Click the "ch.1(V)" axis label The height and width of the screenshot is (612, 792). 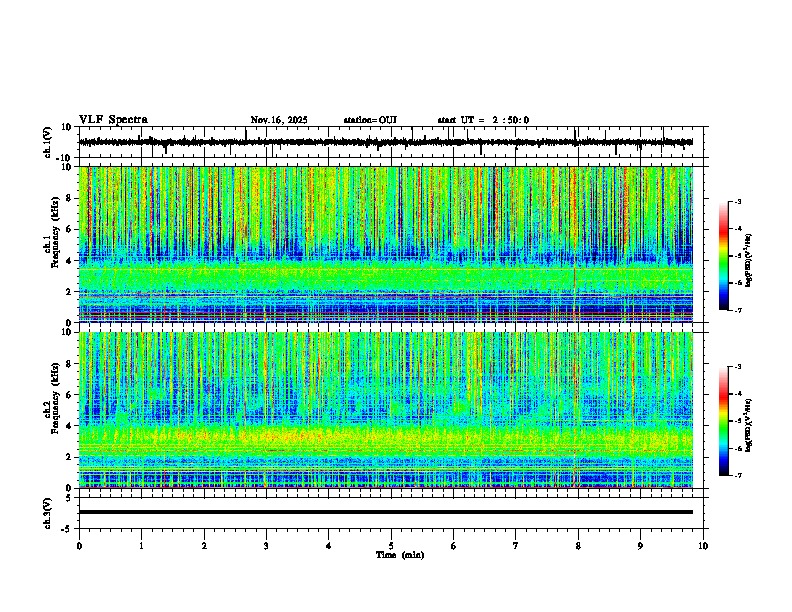48,142
